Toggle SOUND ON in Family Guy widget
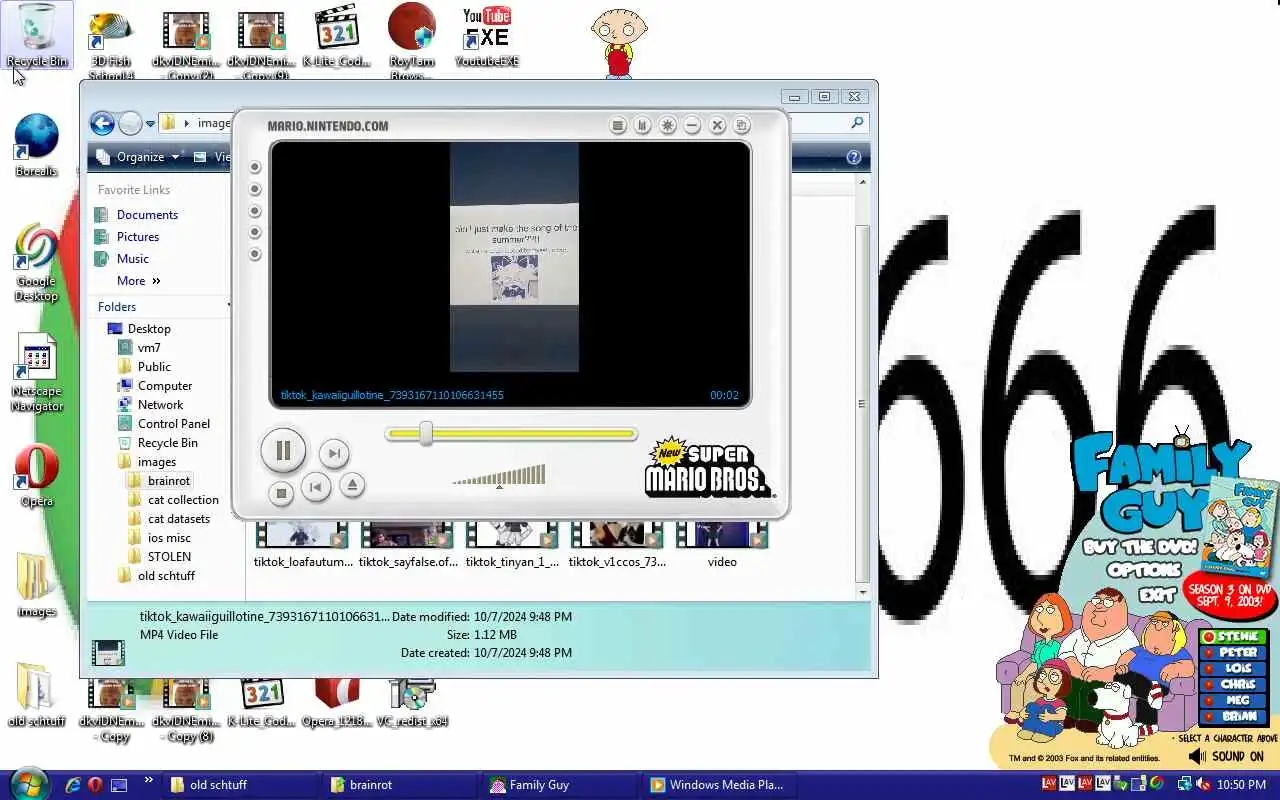The height and width of the screenshot is (800, 1280). (x=1226, y=757)
